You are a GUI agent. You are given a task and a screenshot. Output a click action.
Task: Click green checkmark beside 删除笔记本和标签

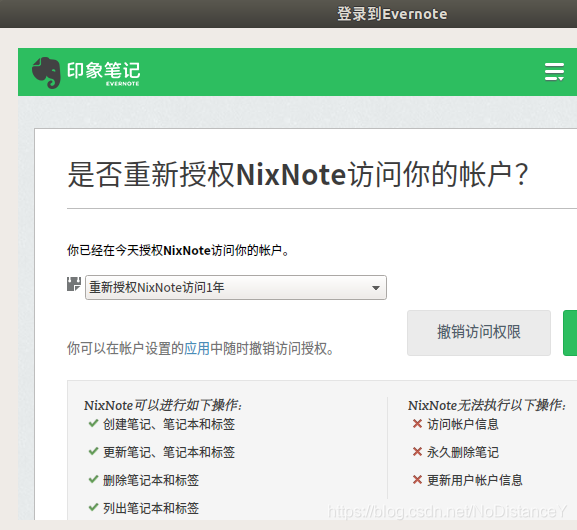pyautogui.click(x=93, y=479)
